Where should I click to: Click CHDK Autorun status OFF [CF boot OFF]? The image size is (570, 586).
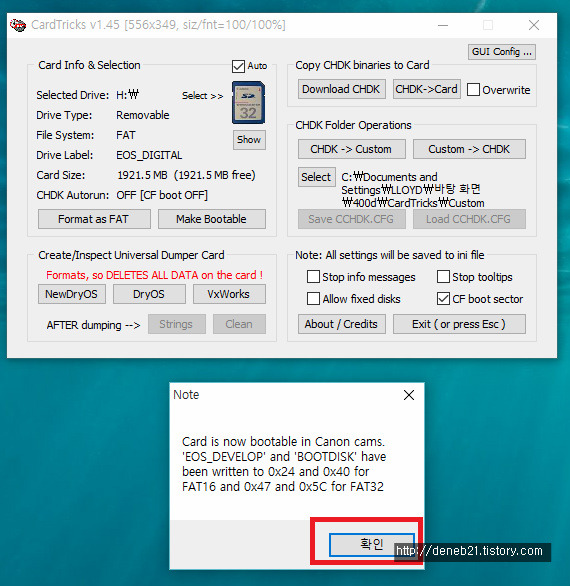(x=162, y=195)
